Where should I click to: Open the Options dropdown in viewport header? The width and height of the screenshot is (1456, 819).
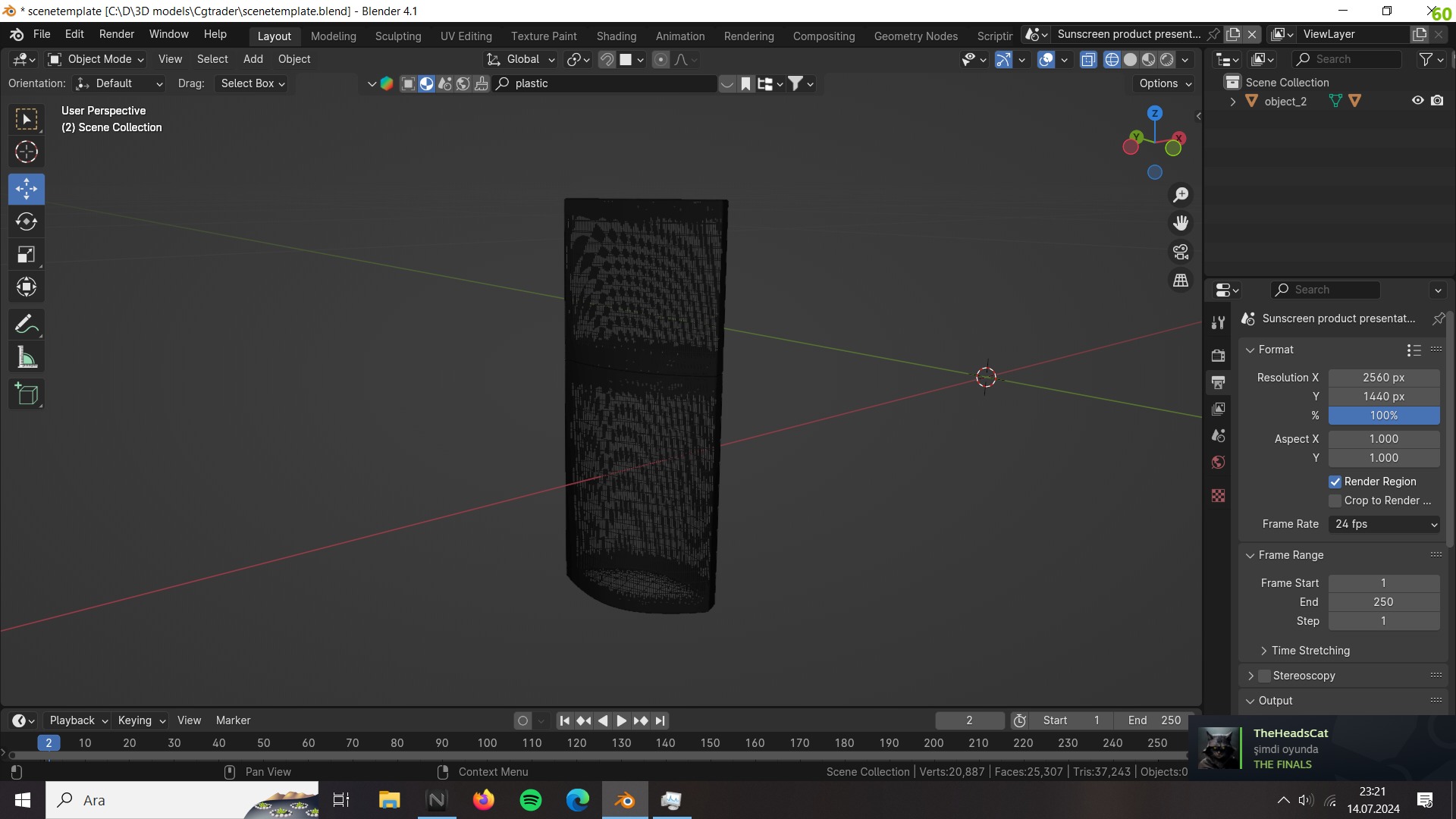(1166, 83)
